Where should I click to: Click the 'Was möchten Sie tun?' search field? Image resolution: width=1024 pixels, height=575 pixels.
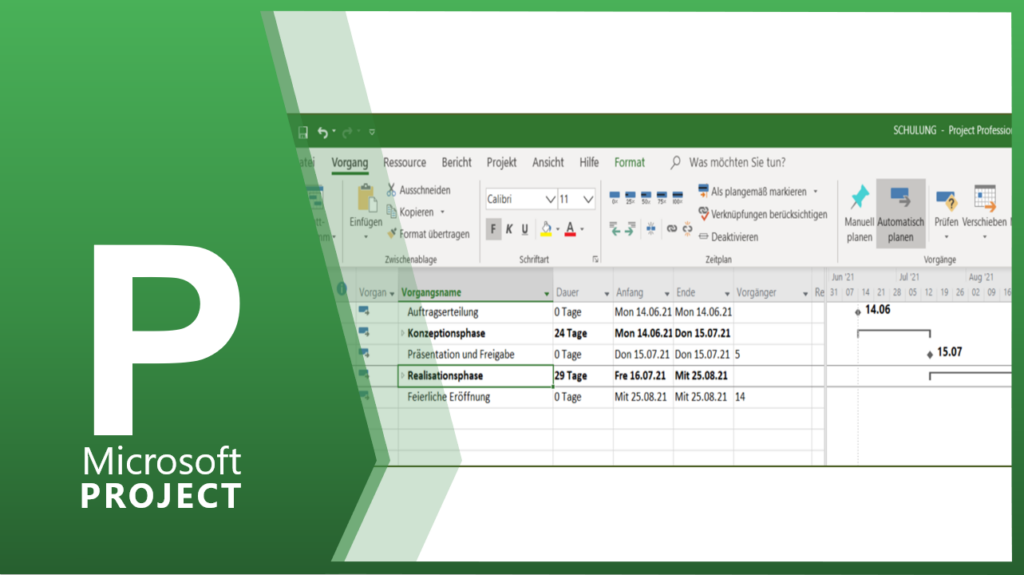[x=737, y=163]
